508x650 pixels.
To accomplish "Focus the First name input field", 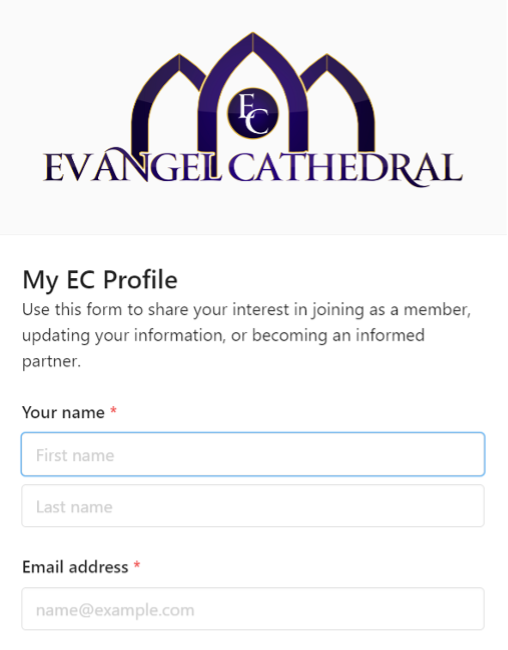I will pyautogui.click(x=253, y=454).
